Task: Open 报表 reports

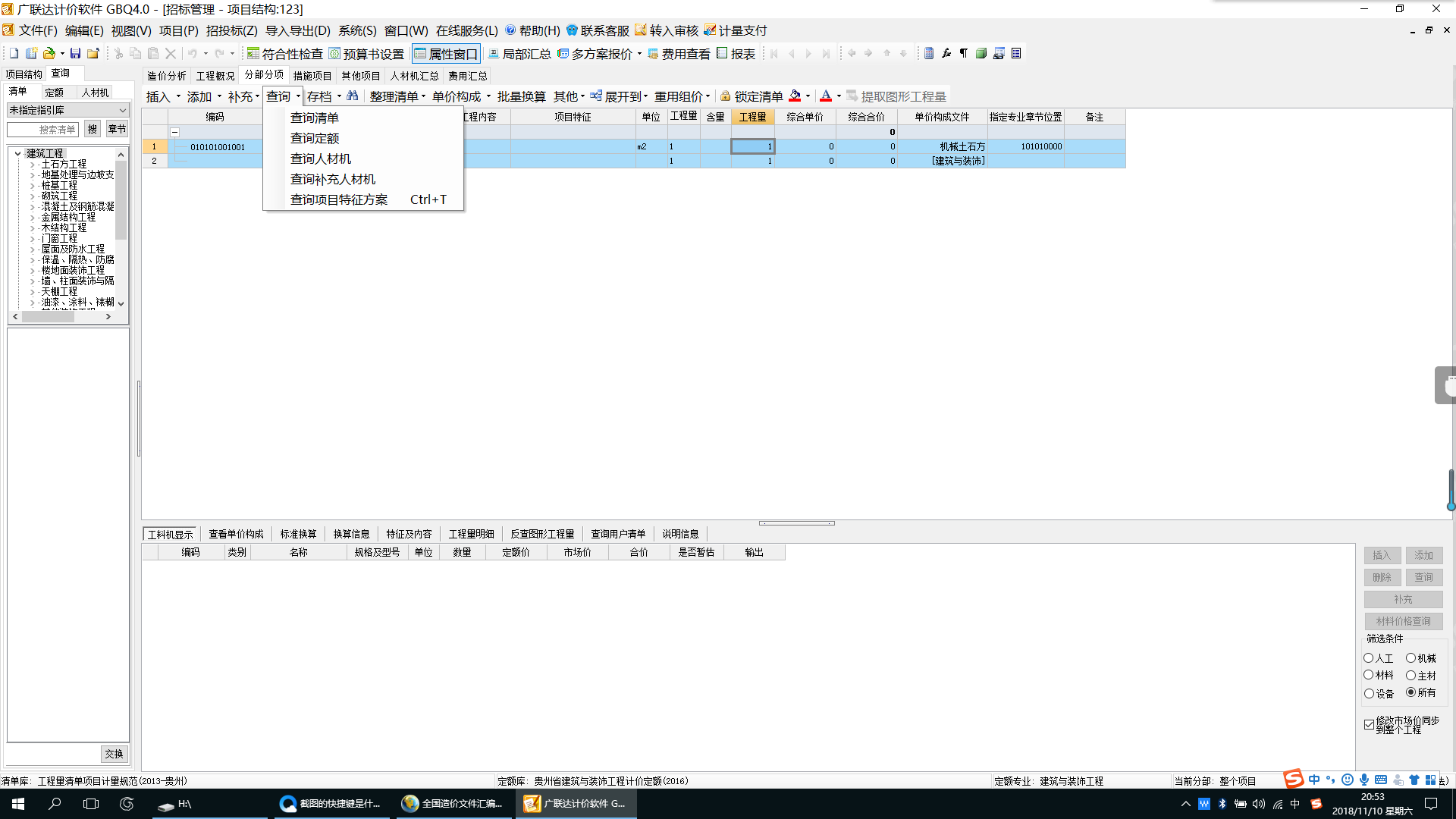Action: [736, 54]
